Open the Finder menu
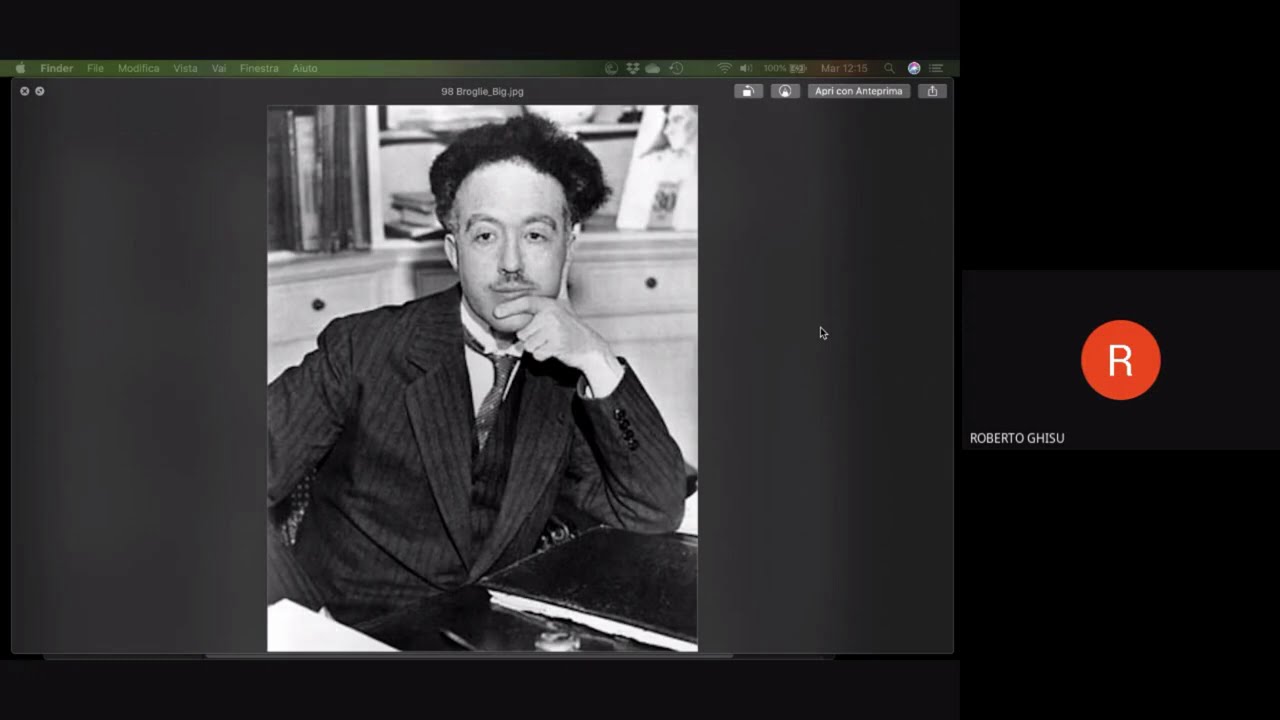Viewport: 1280px width, 720px height. (56, 68)
